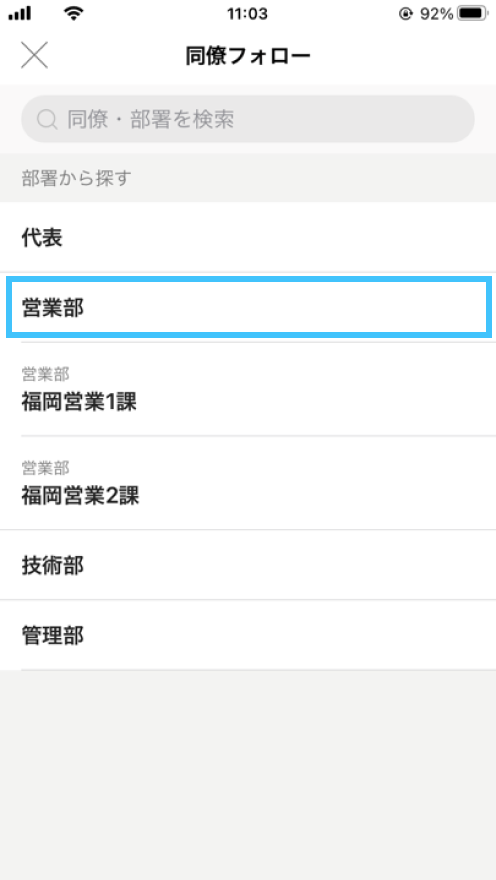
Task: Tap the 同僚フォロー page title
Action: pos(248,56)
